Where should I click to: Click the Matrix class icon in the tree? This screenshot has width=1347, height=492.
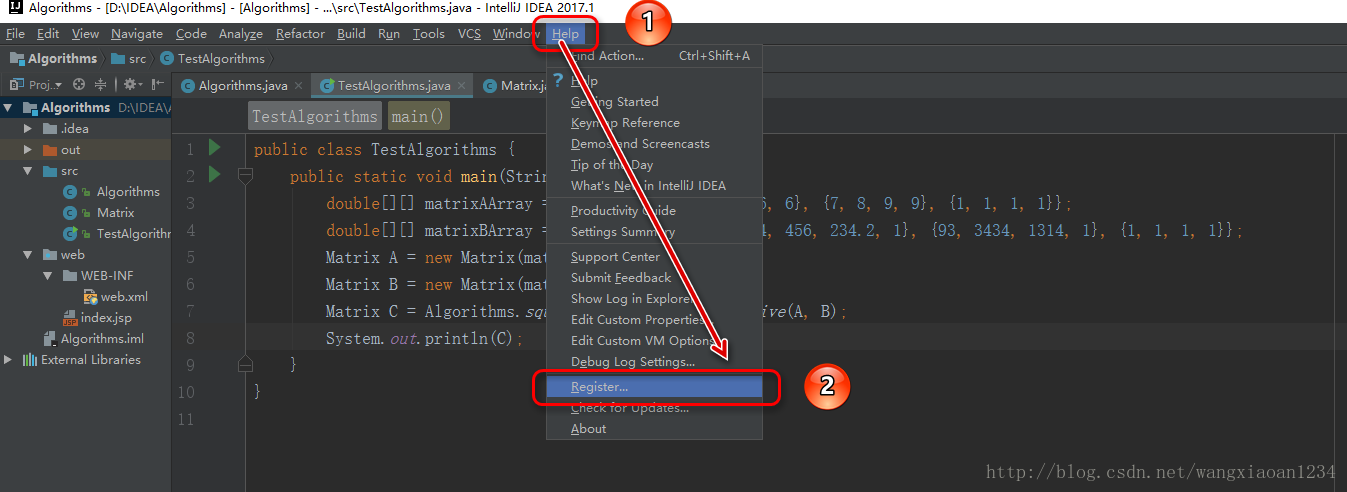click(x=70, y=213)
